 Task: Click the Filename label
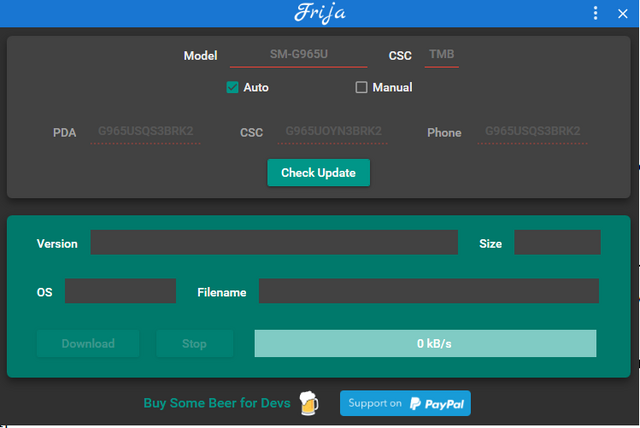click(x=222, y=293)
